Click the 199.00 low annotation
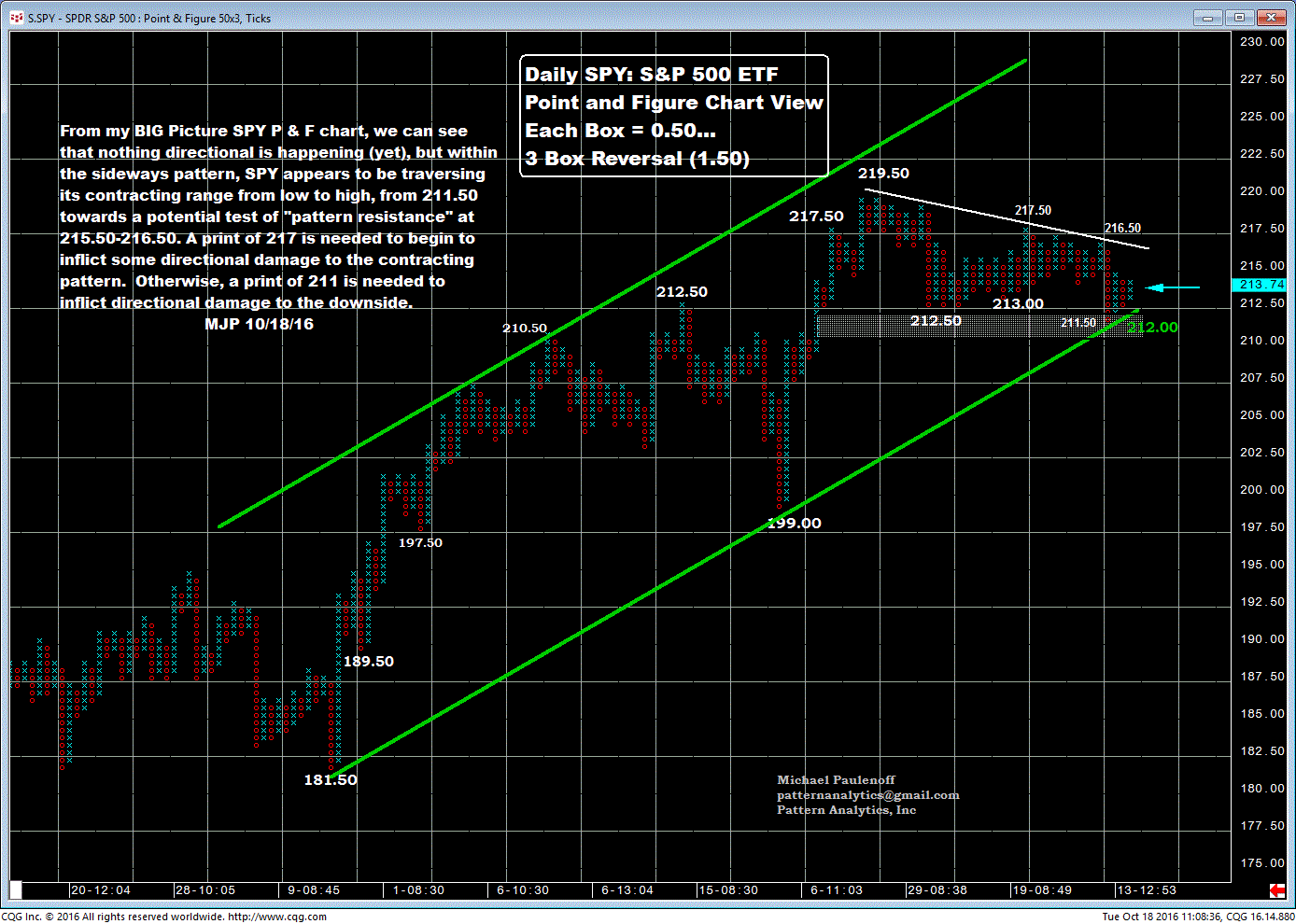1296x924 pixels. click(x=795, y=524)
